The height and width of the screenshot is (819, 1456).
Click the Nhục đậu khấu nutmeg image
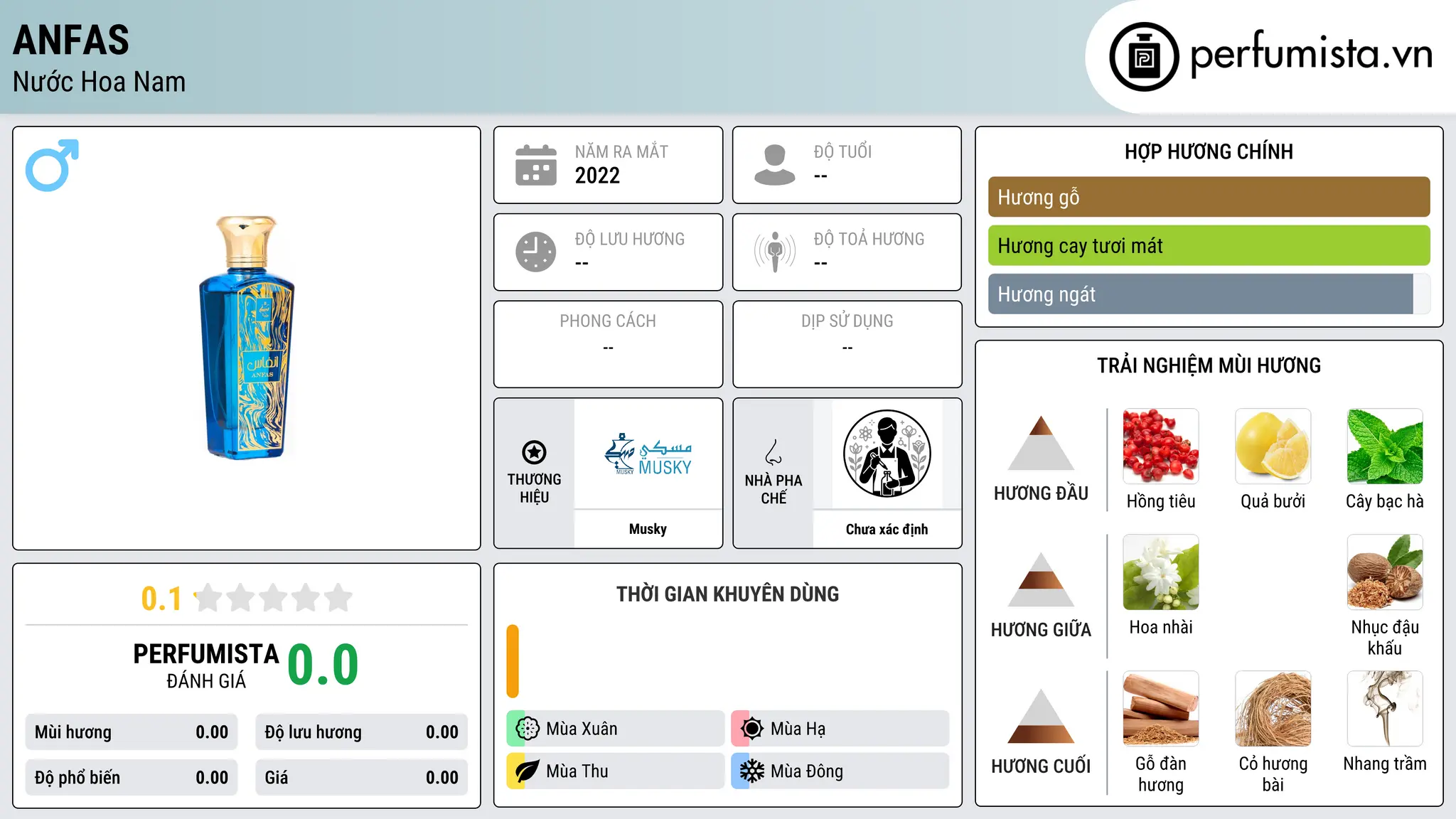tap(1385, 572)
